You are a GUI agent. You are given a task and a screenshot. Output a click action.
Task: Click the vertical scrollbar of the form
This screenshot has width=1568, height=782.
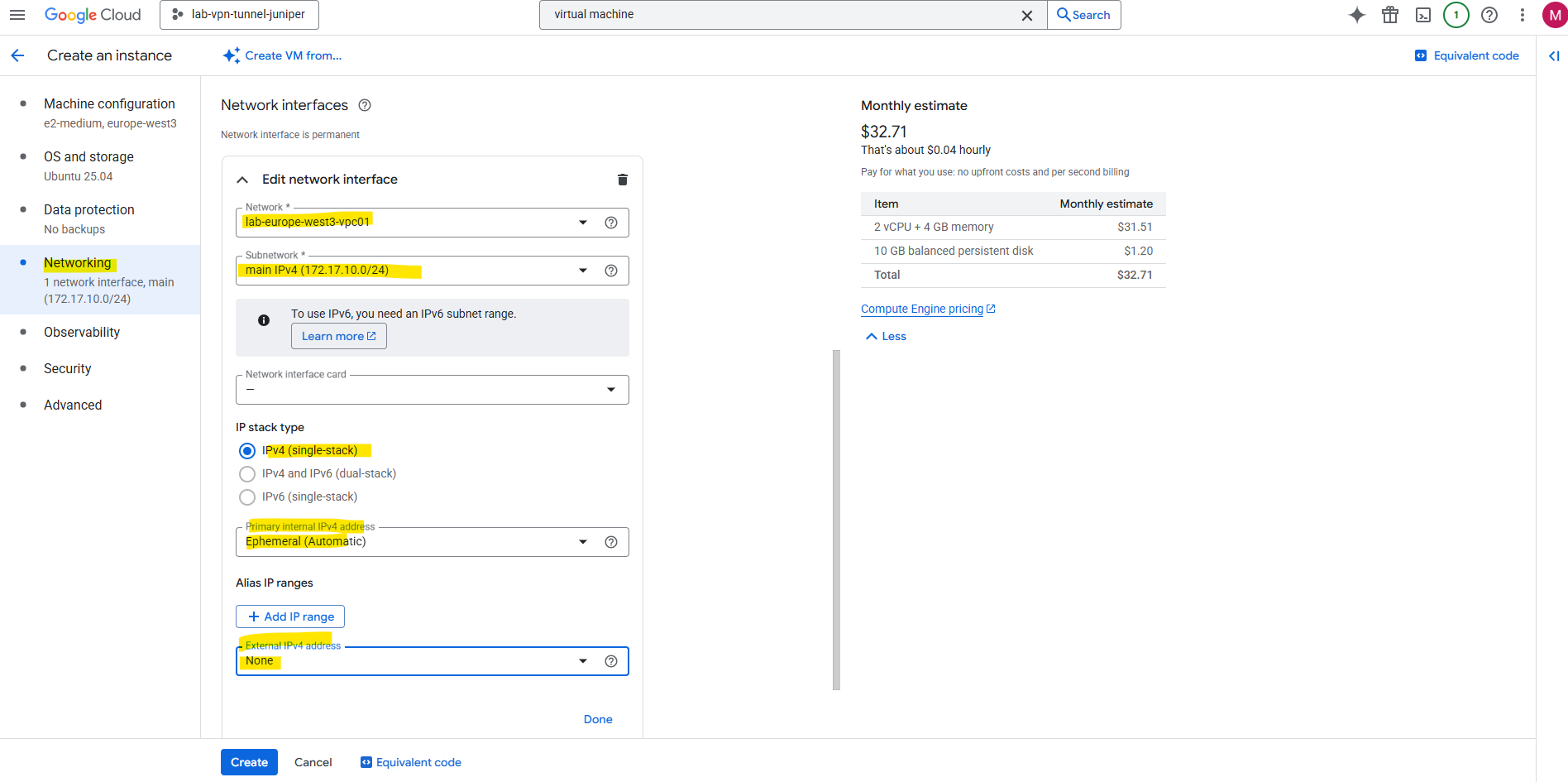point(836,520)
